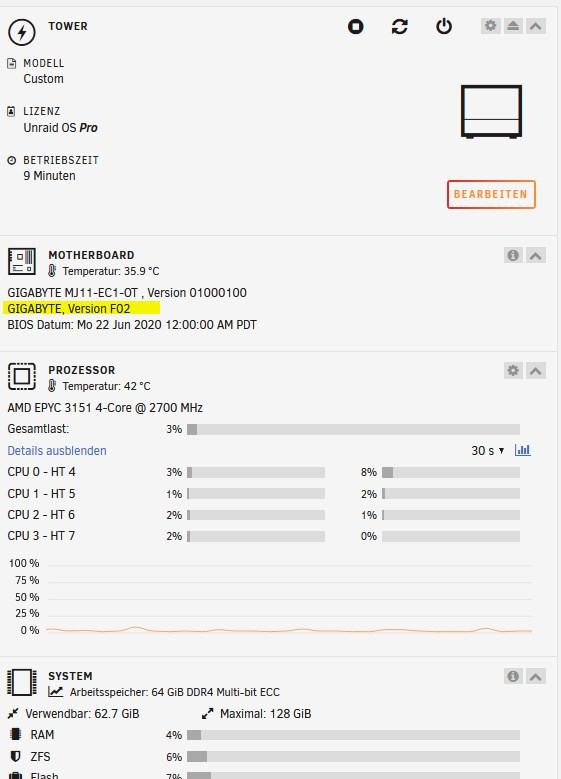Click the CPU usage graph line
The image size is (561, 779).
289,630
